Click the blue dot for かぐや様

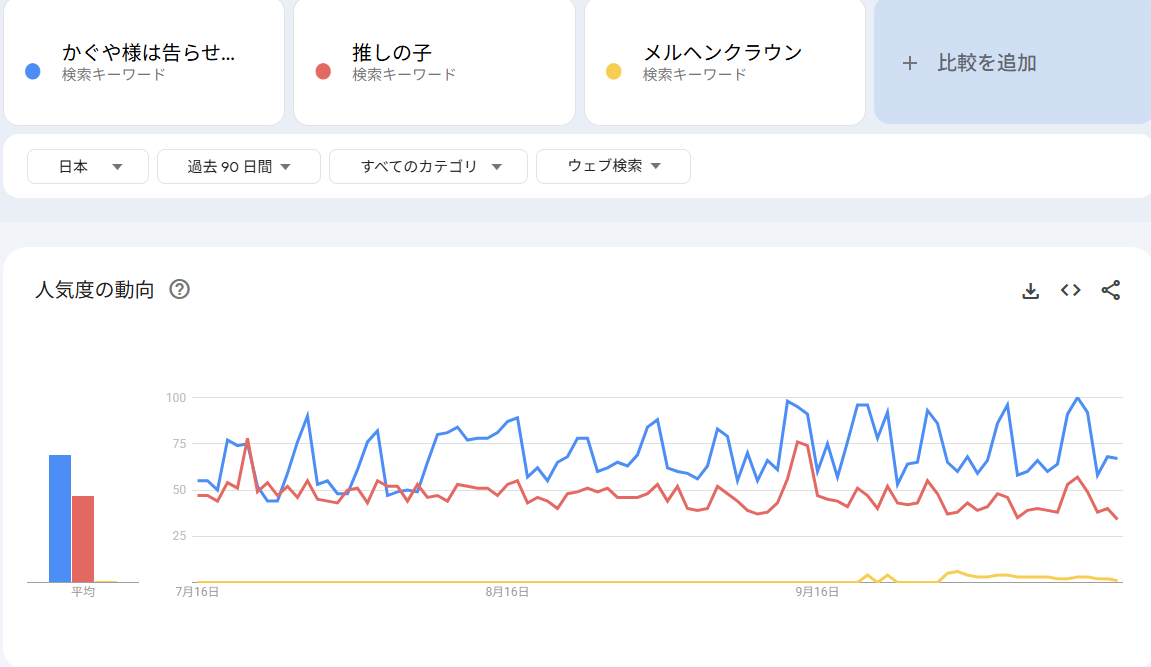pyautogui.click(x=33, y=71)
